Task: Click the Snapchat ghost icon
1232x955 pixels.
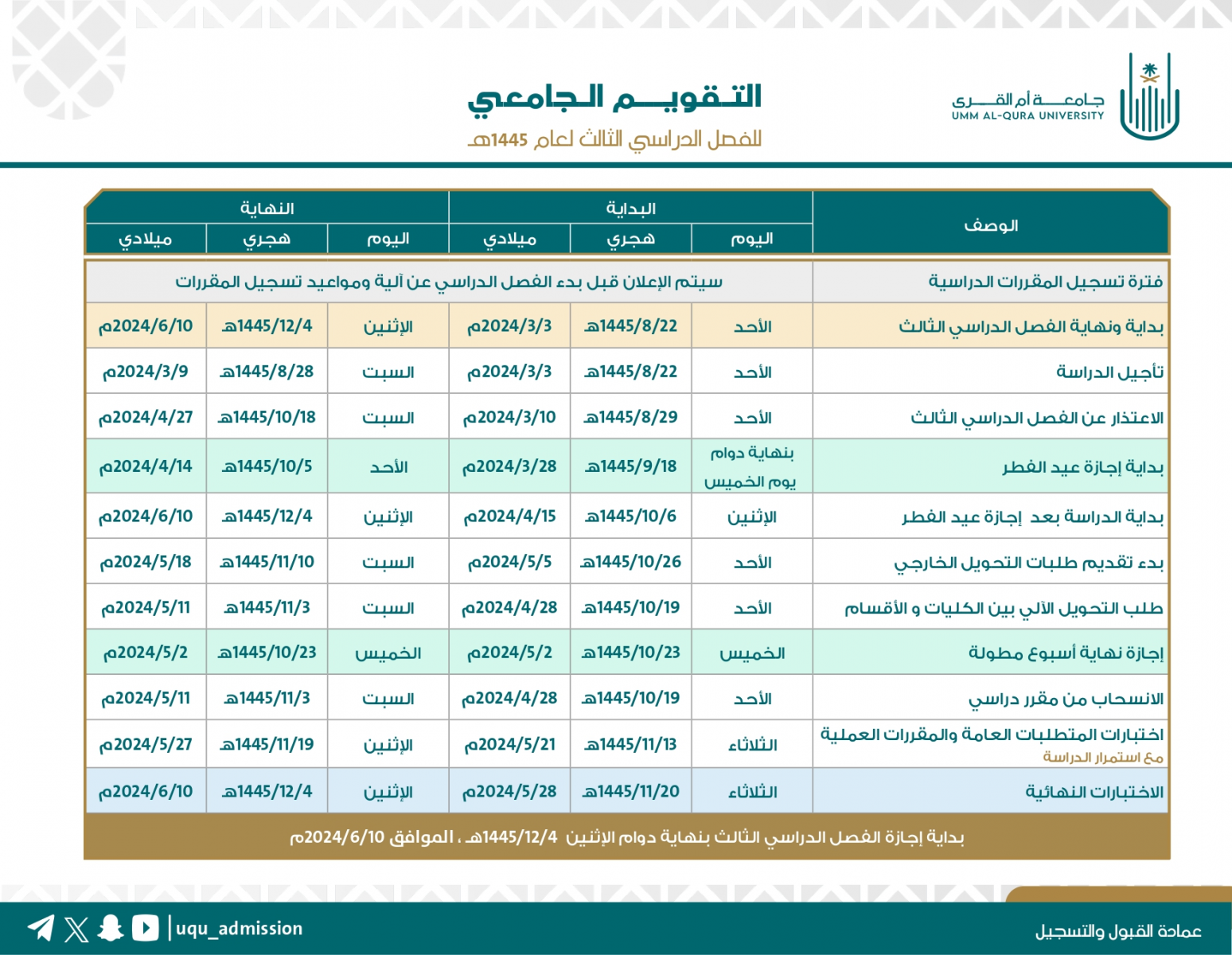Action: coord(111,928)
